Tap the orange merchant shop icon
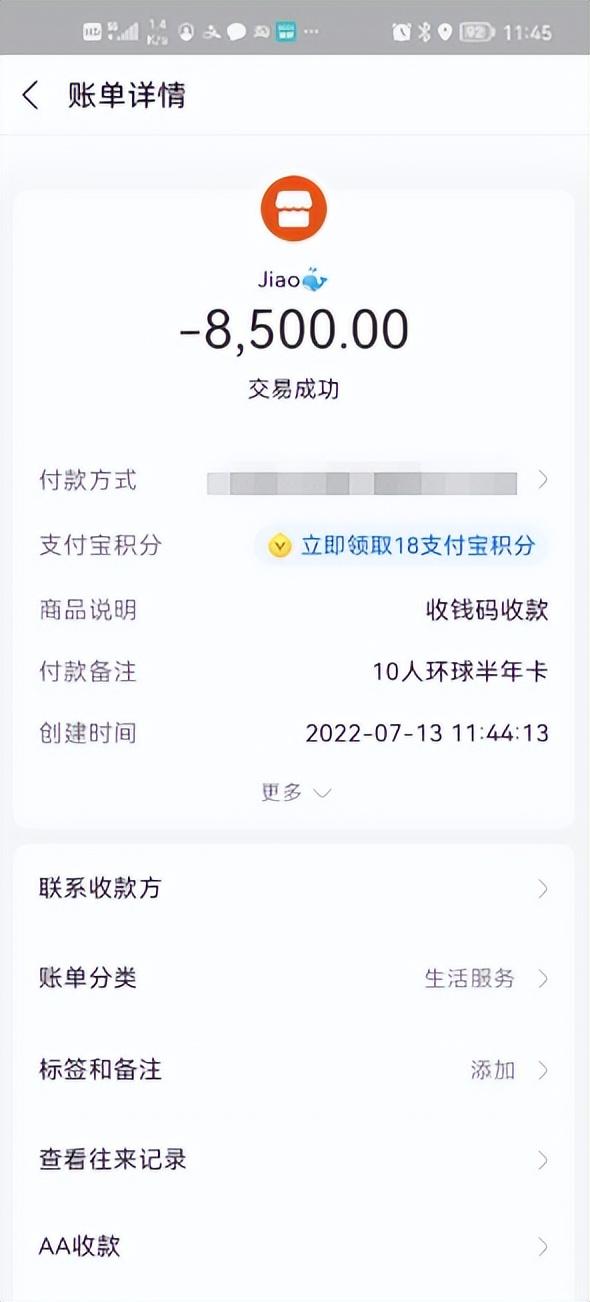 294,209
